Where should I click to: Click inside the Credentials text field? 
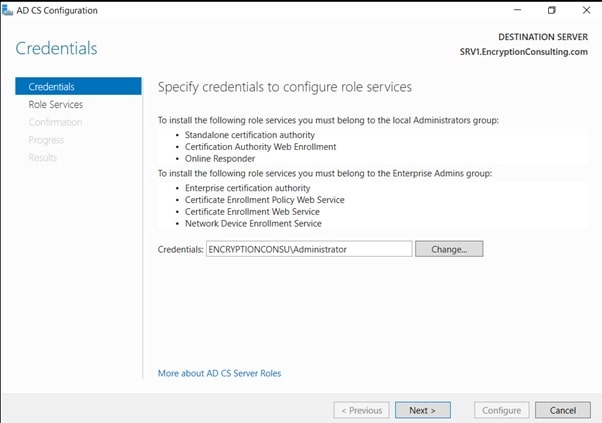tap(308, 249)
